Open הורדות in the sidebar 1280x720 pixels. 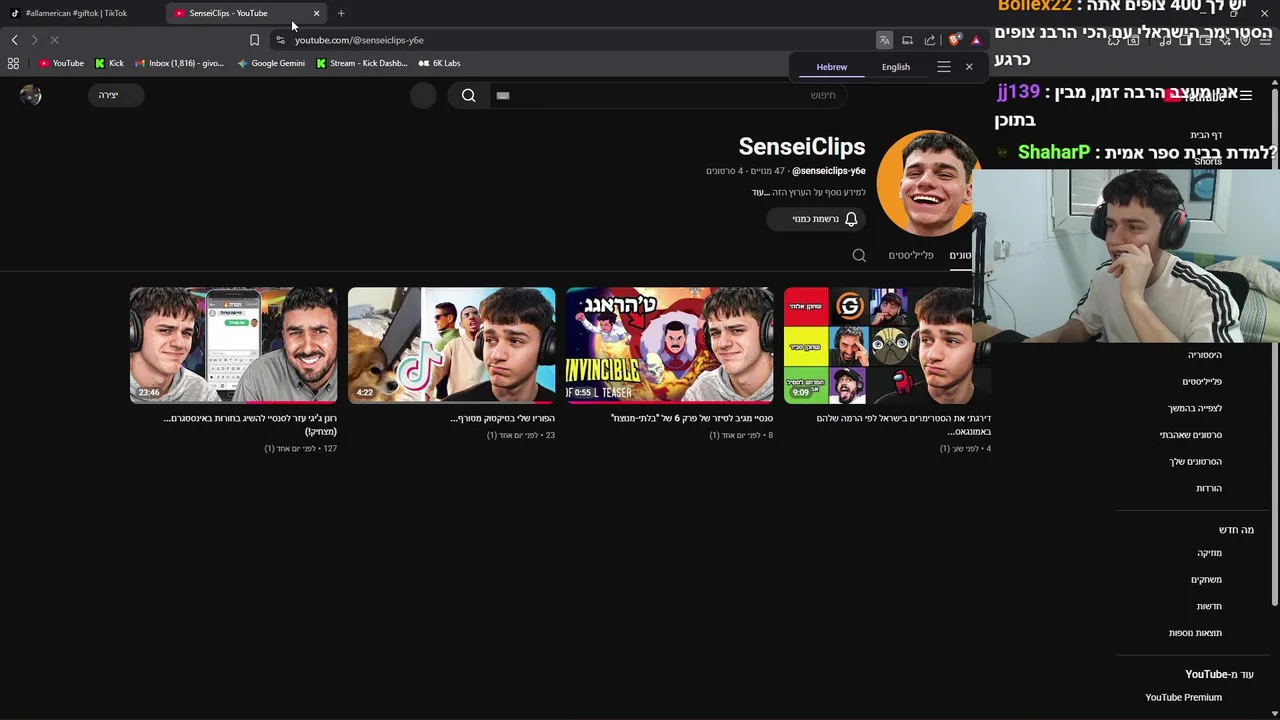click(x=1209, y=488)
